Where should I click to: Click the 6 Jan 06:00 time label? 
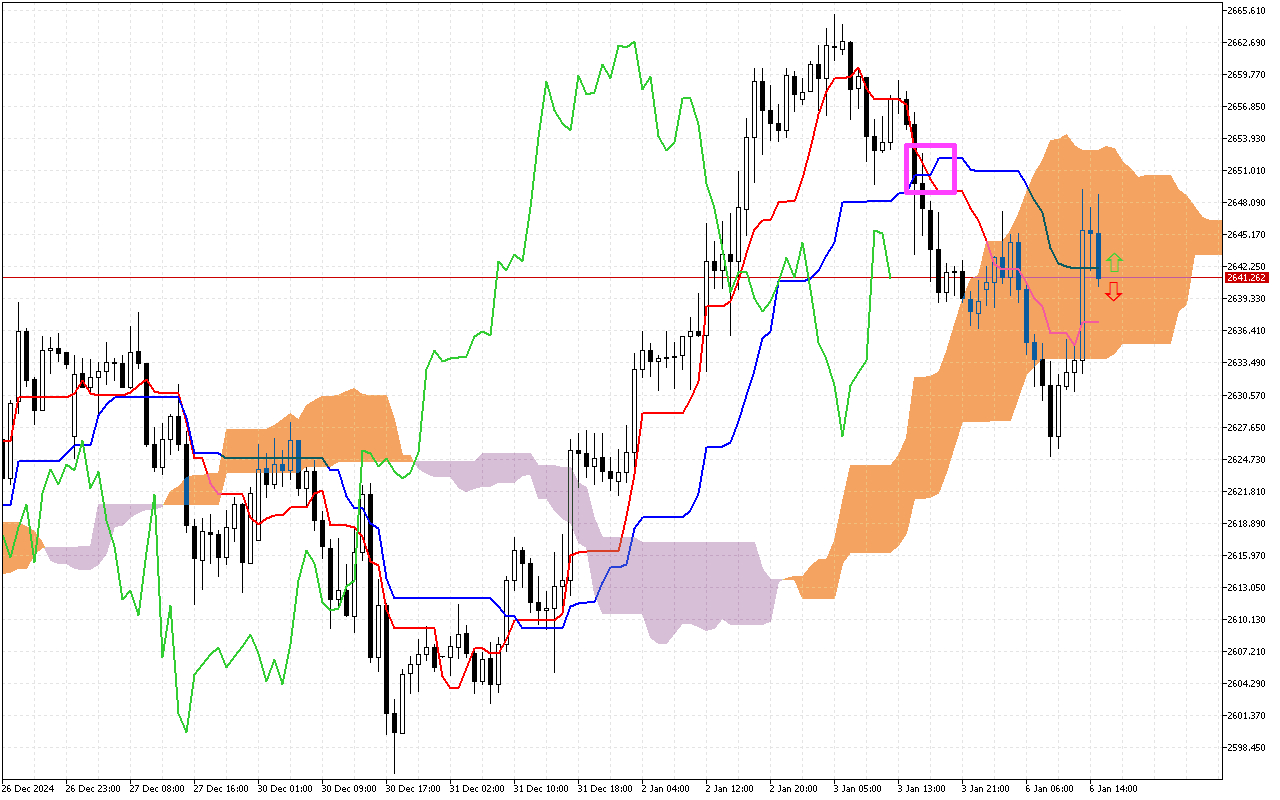1050,789
